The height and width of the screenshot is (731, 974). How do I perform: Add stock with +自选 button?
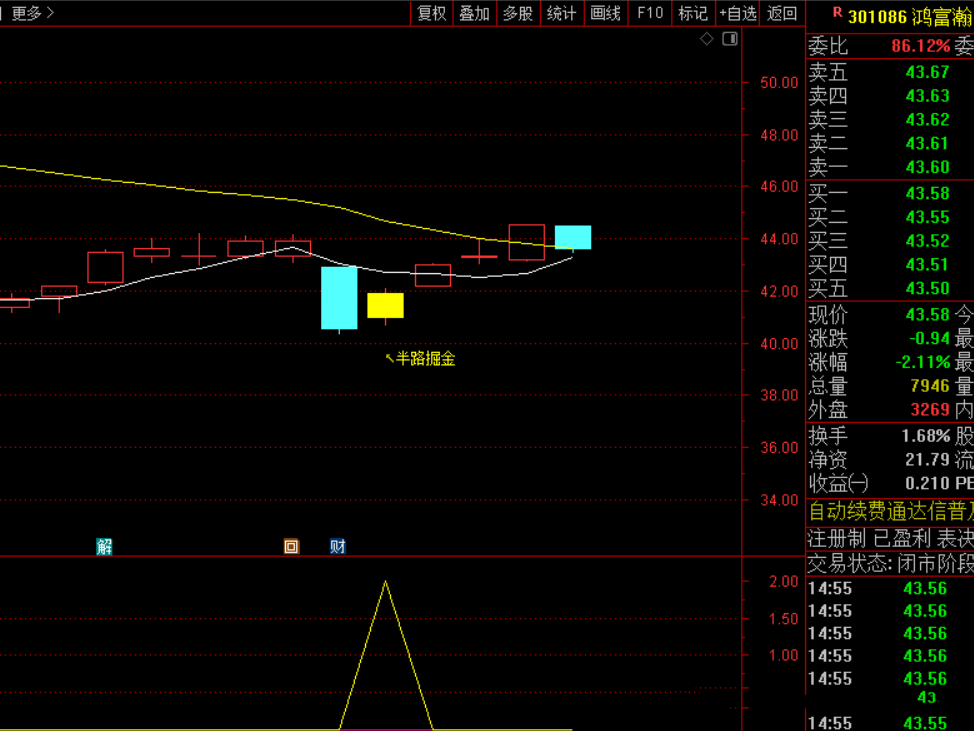point(738,13)
